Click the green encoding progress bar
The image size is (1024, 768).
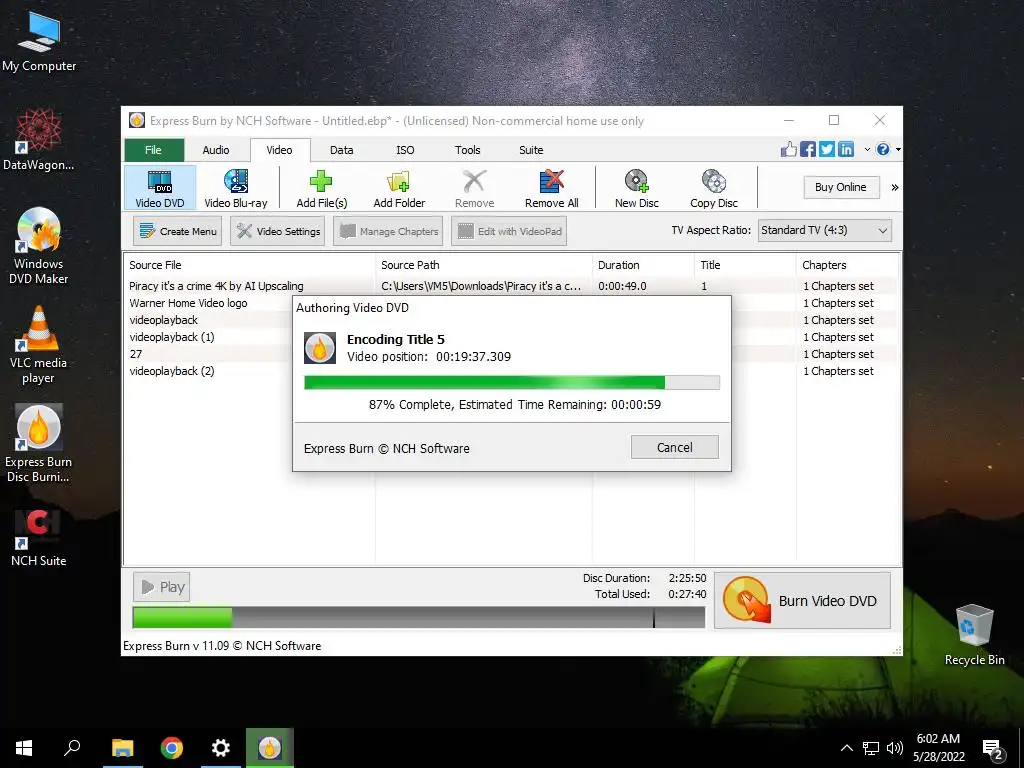click(x=512, y=382)
